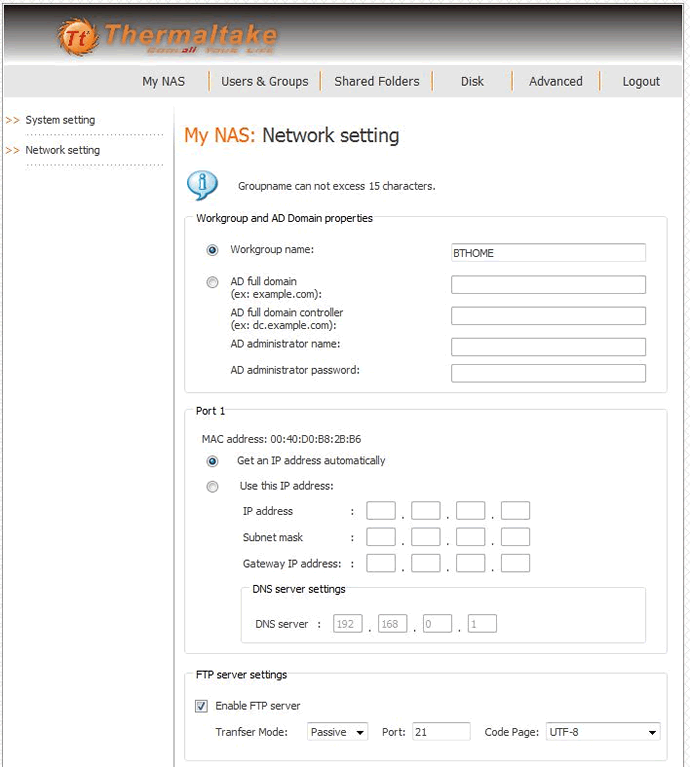
Task: Click the 'Port 1' group label
Action: (x=210, y=411)
